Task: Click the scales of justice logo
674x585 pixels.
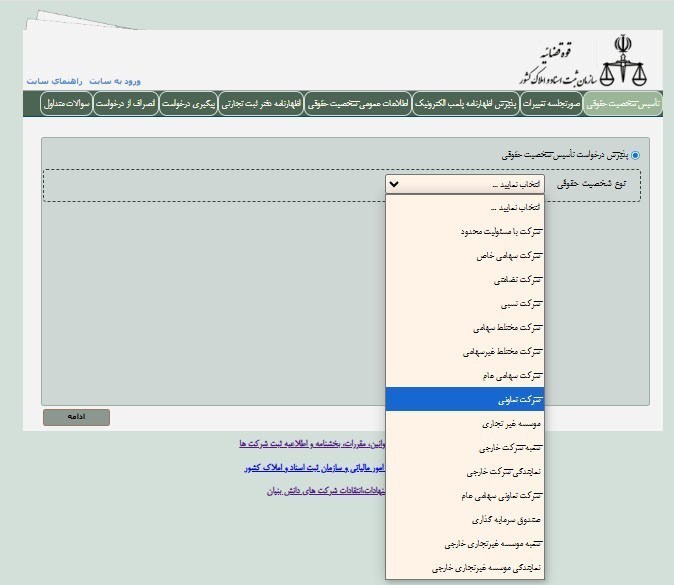Action: (x=622, y=62)
